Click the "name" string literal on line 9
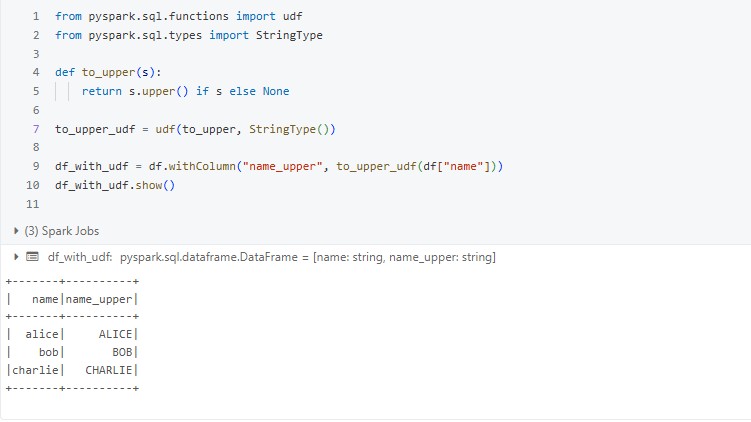This screenshot has height=422, width=751. 463,166
